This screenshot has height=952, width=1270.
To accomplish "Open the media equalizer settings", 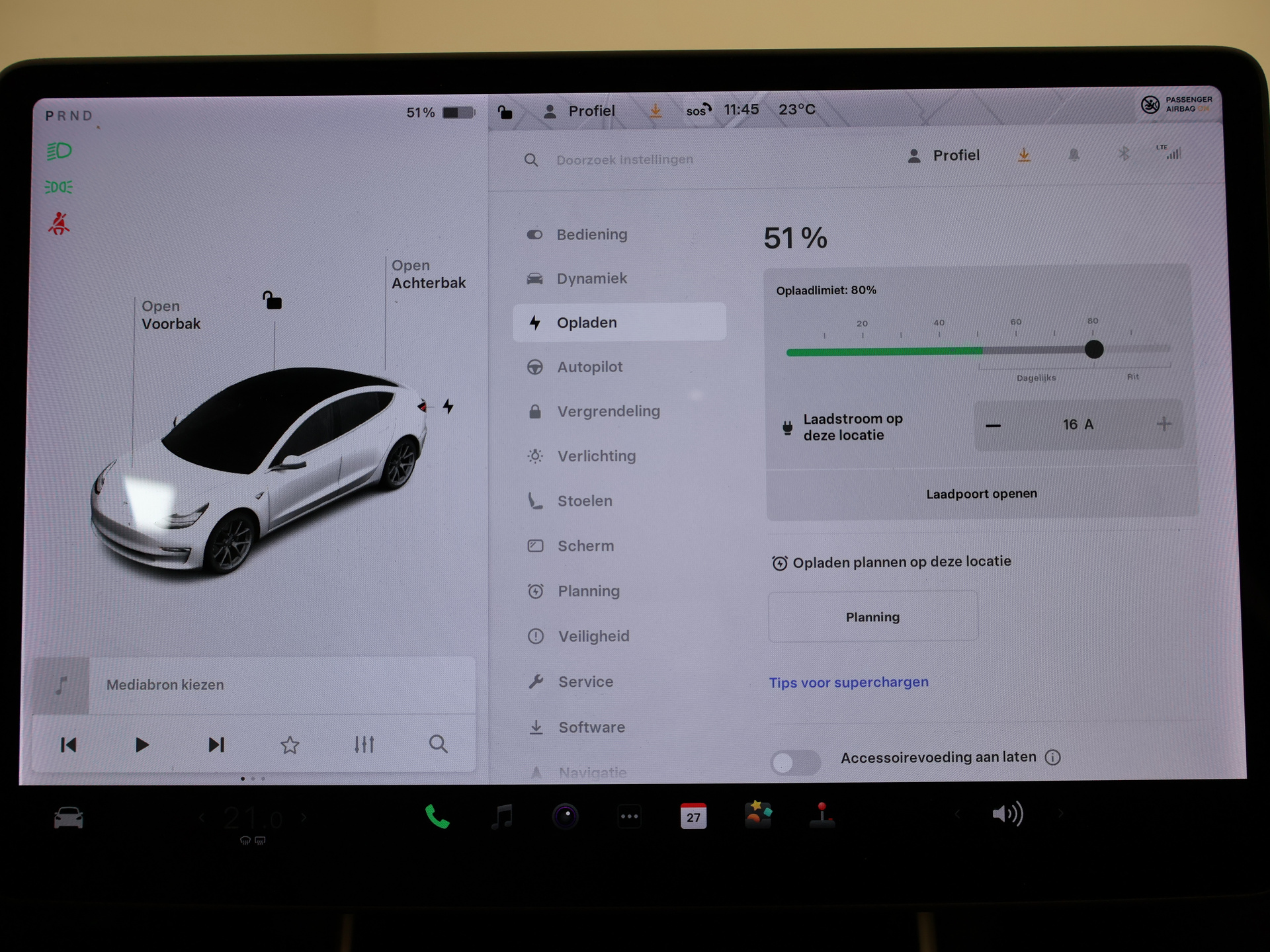I will point(364,744).
